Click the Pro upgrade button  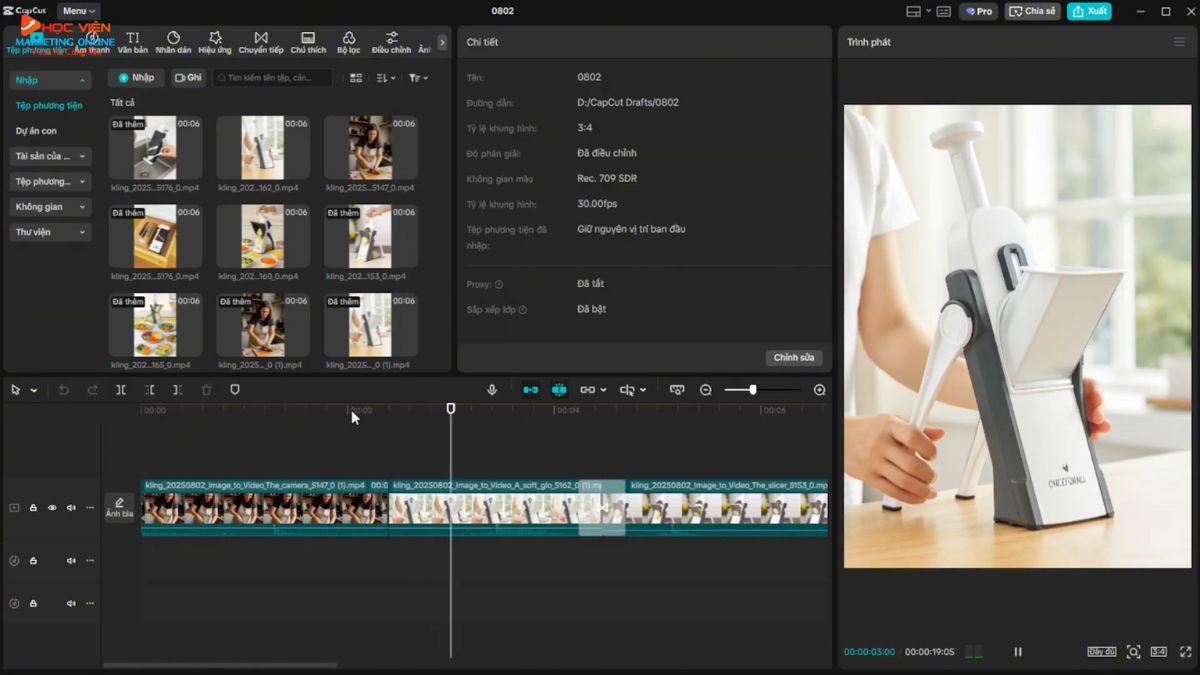[978, 11]
